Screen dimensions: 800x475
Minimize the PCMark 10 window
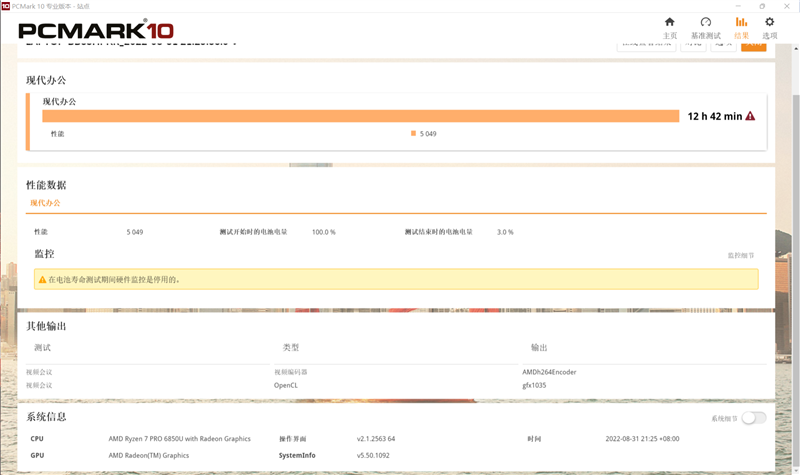[738, 6]
